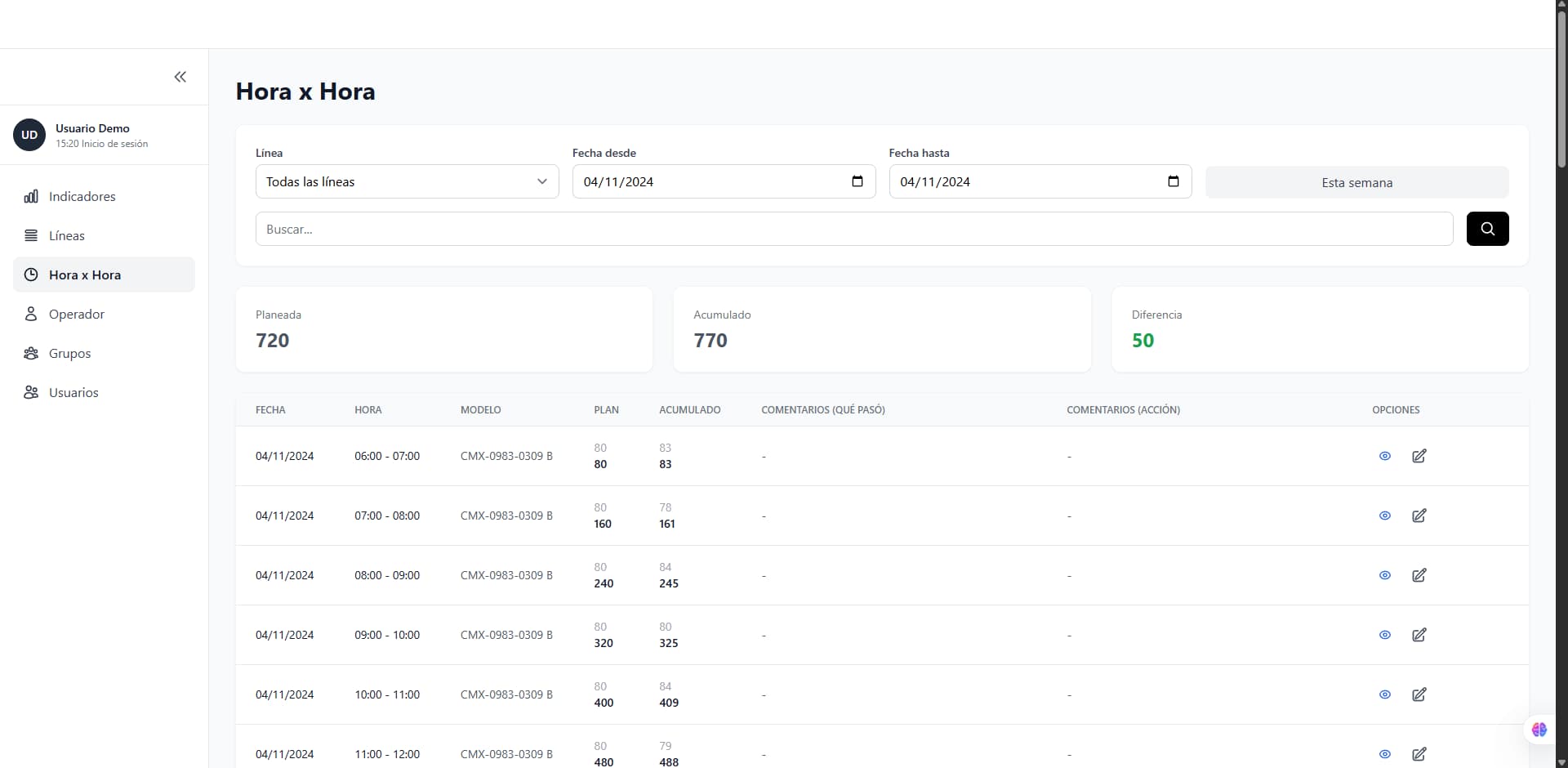This screenshot has width=1568, height=768.
Task: Open calendar picker in Fecha hasta field
Action: click(1174, 181)
